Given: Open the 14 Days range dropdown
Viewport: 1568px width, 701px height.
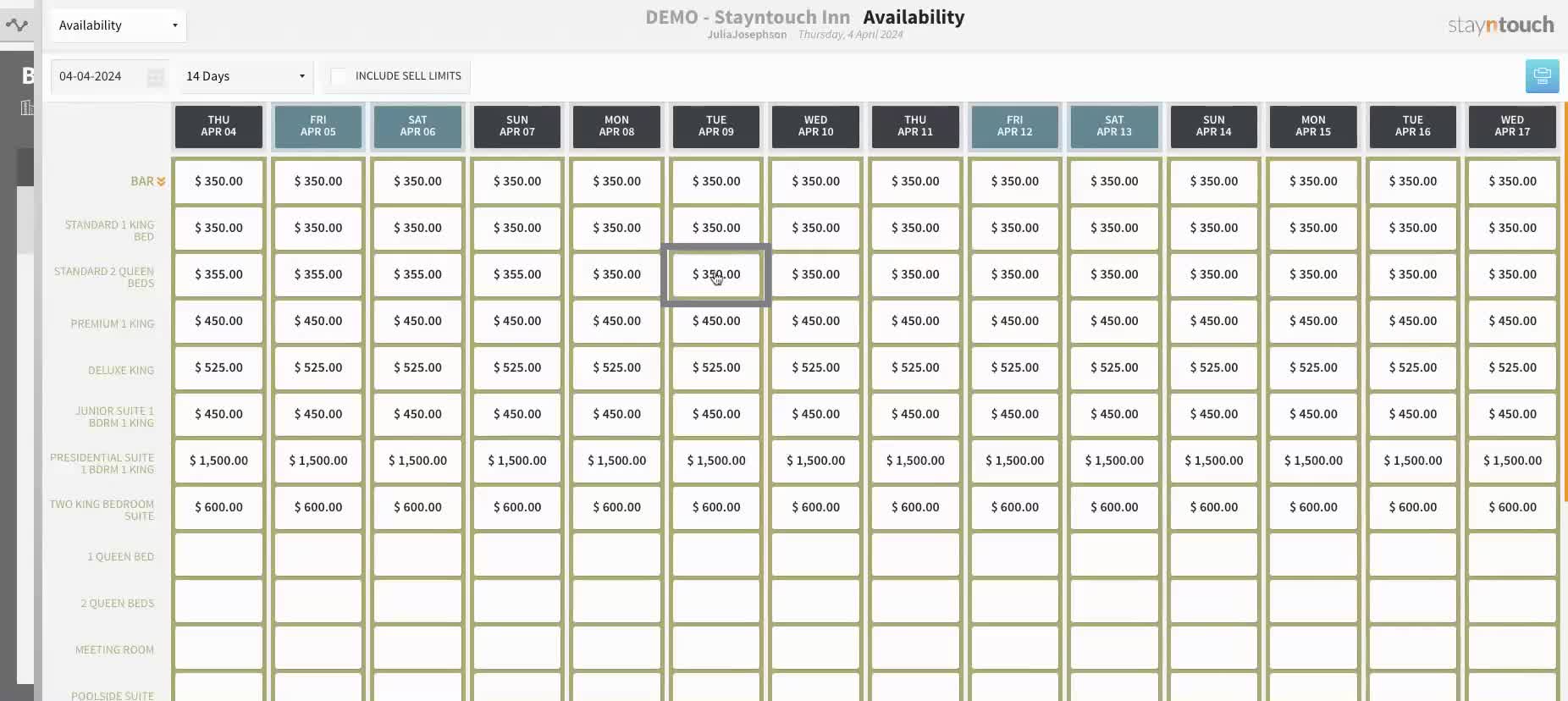Looking at the screenshot, I should 246,76.
